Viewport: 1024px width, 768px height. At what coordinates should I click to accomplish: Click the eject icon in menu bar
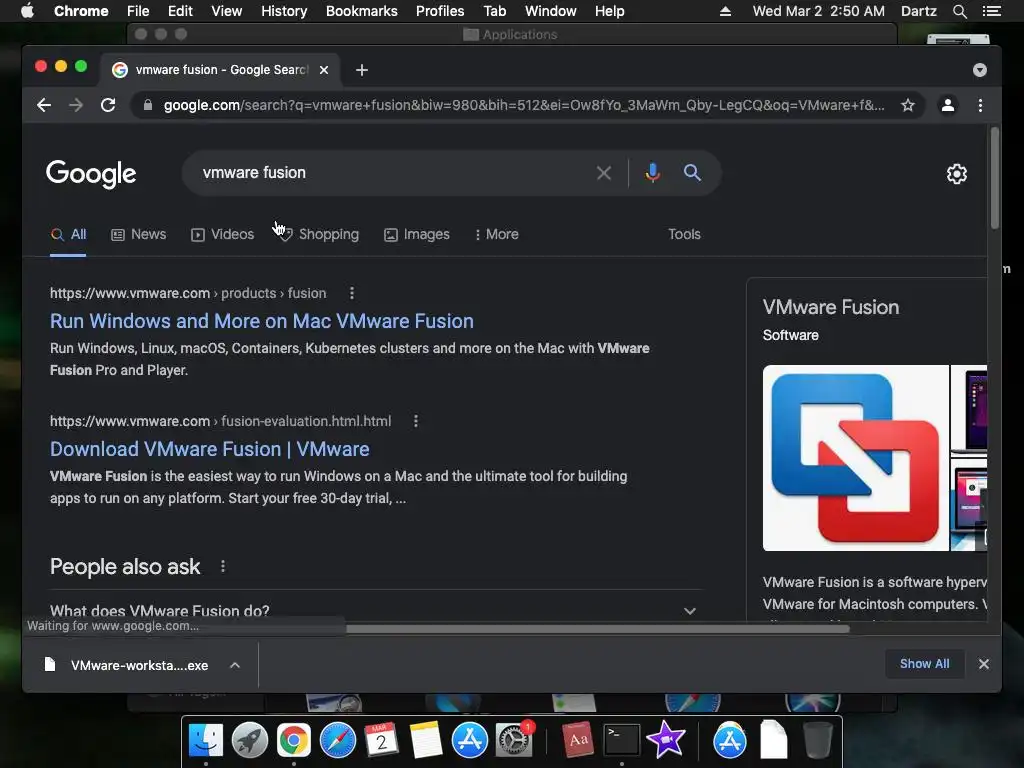[725, 11]
